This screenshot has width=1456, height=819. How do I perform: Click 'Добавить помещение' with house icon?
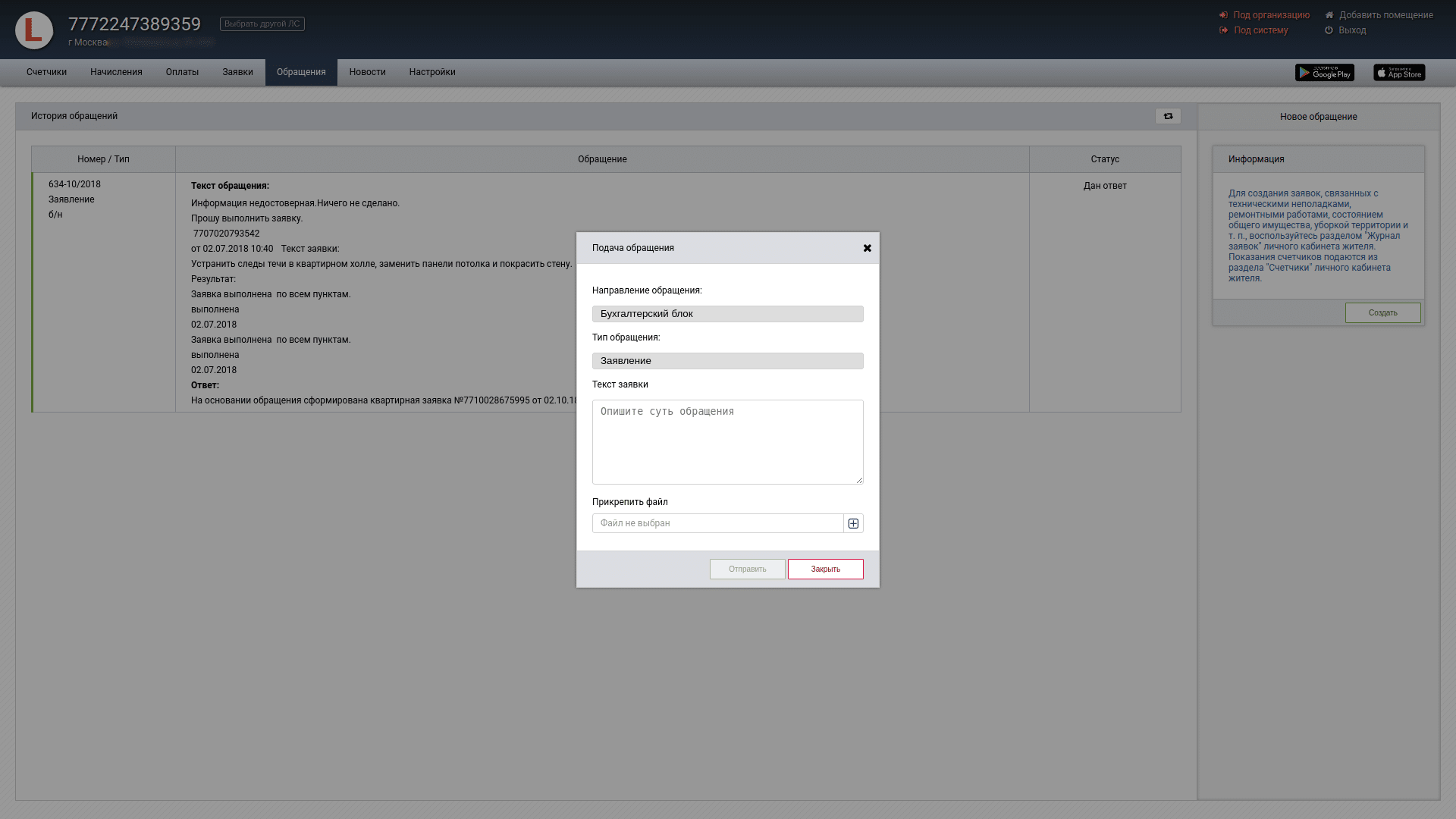[x=1385, y=15]
